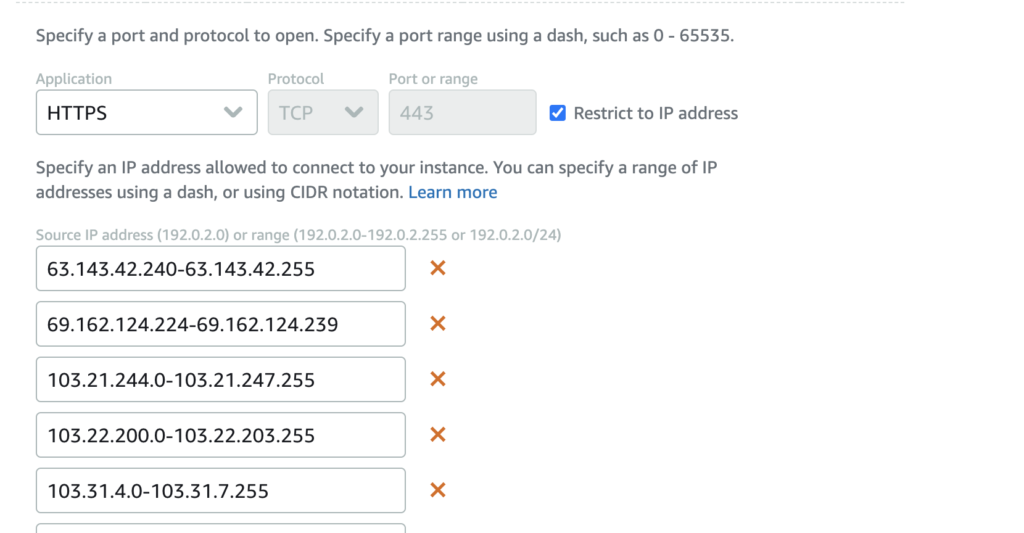Click the chevron arrow in the TCP dropdown
1024x533 pixels.
pos(354,112)
